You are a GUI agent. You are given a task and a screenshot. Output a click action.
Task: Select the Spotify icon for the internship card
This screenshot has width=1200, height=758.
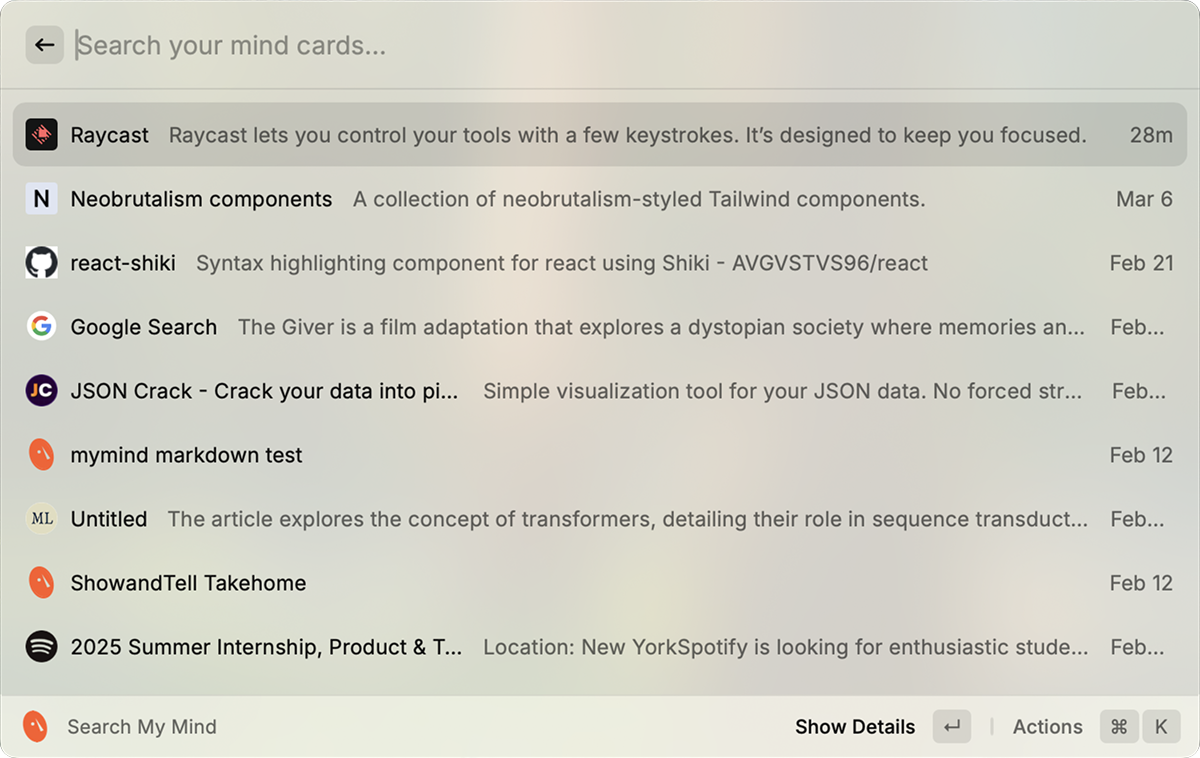[41, 646]
